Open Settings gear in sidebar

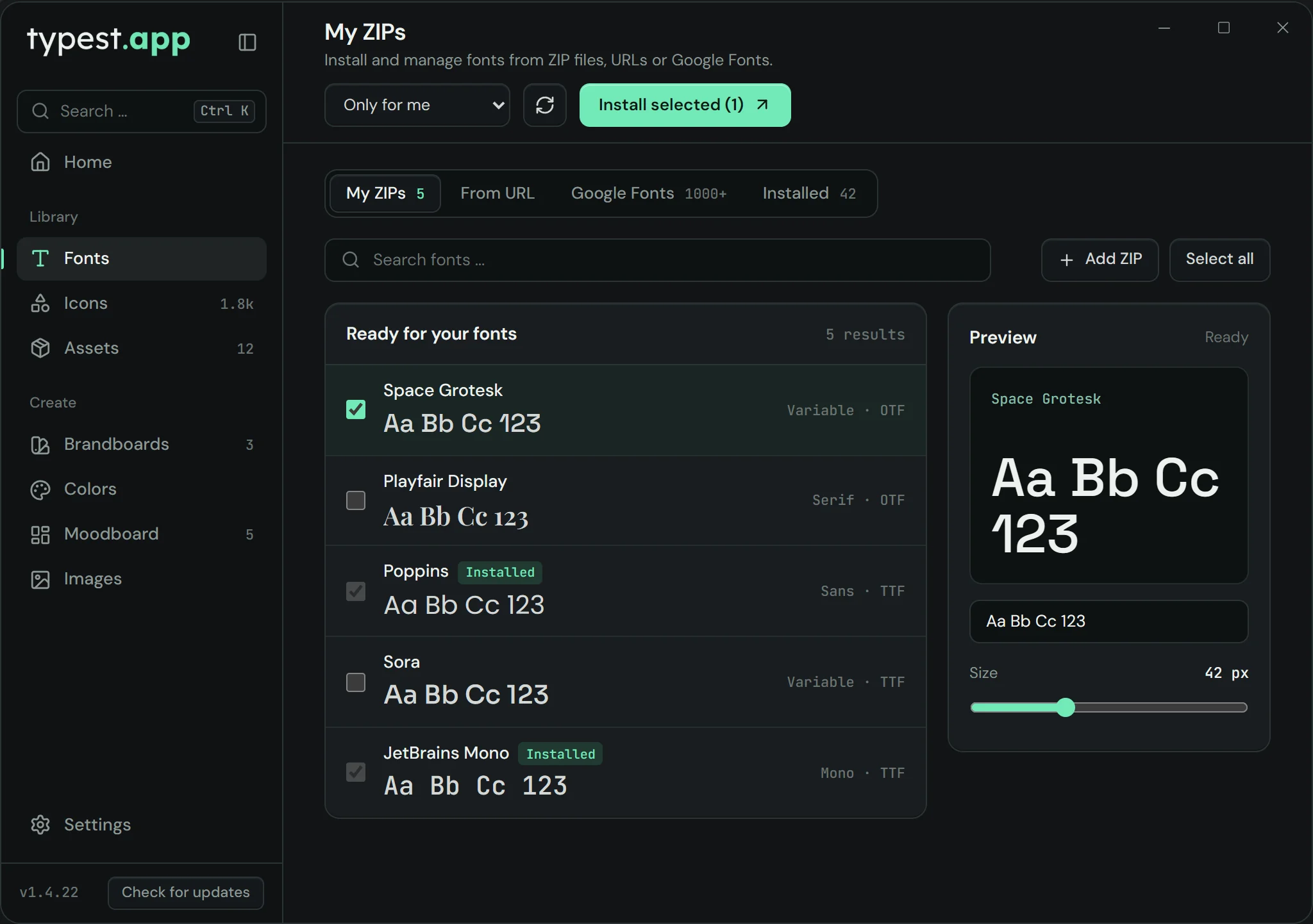point(40,825)
